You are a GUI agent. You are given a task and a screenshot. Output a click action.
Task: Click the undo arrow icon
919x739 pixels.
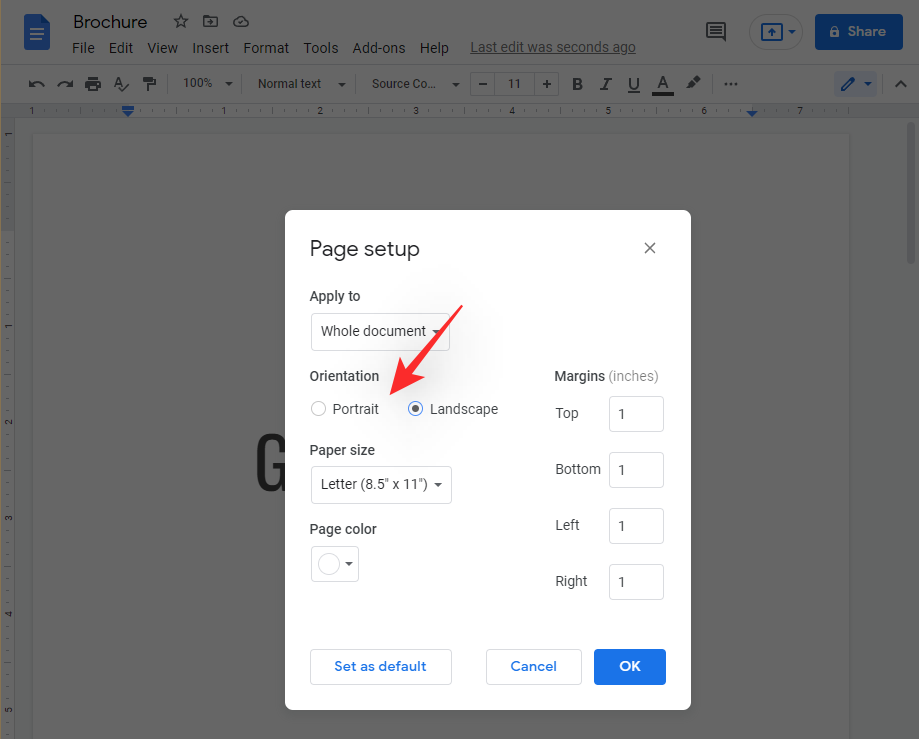click(36, 84)
